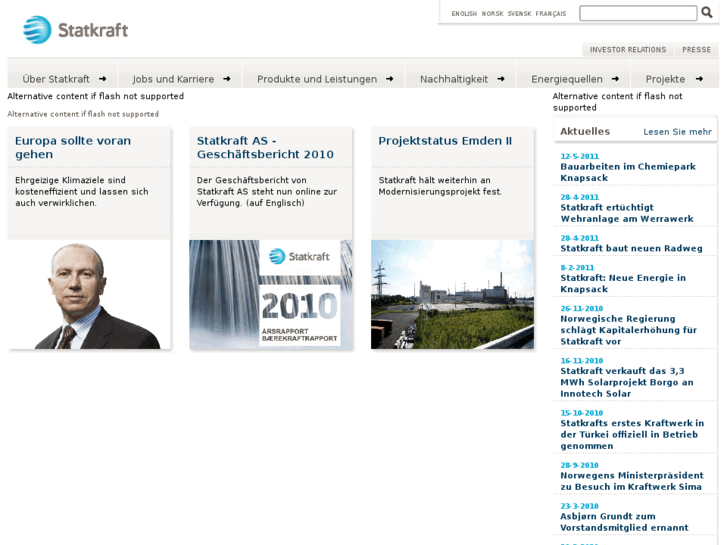Open Nachhaltigkeit menu

[454, 79]
